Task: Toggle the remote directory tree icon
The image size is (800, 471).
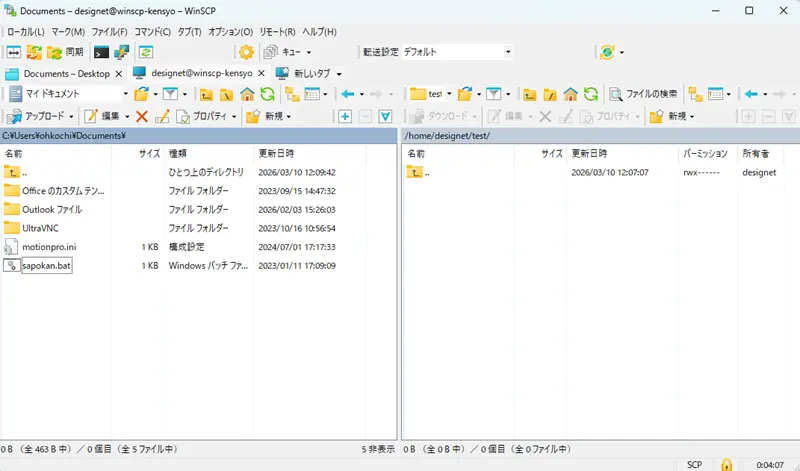Action: pyautogui.click(x=695, y=94)
